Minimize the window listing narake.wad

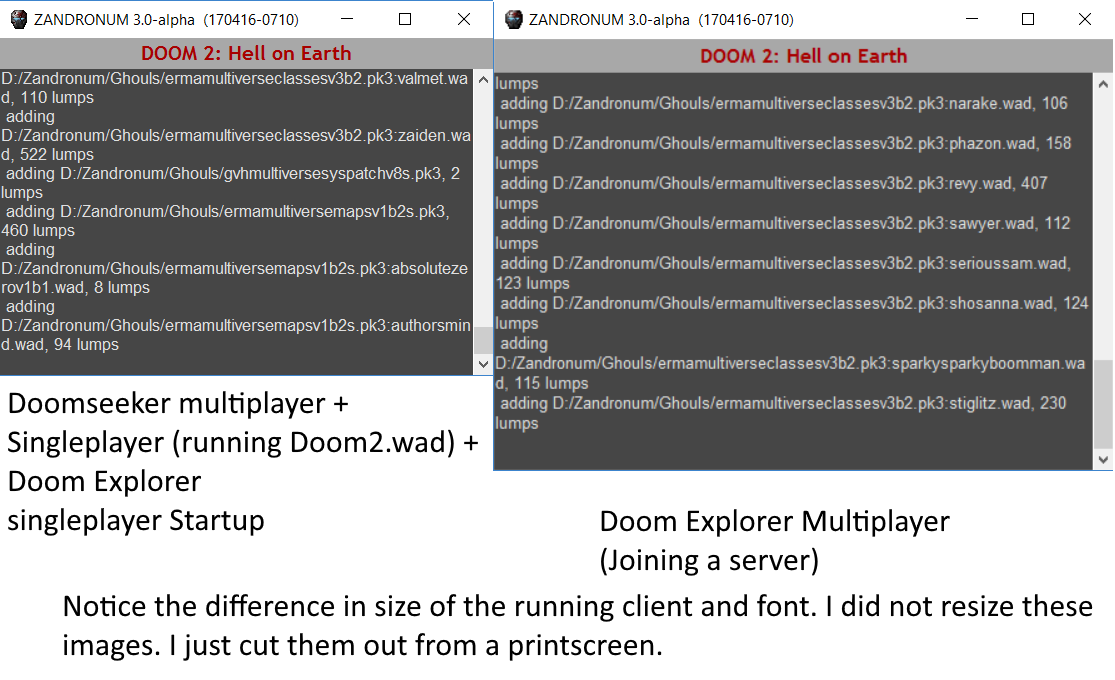tap(969, 19)
